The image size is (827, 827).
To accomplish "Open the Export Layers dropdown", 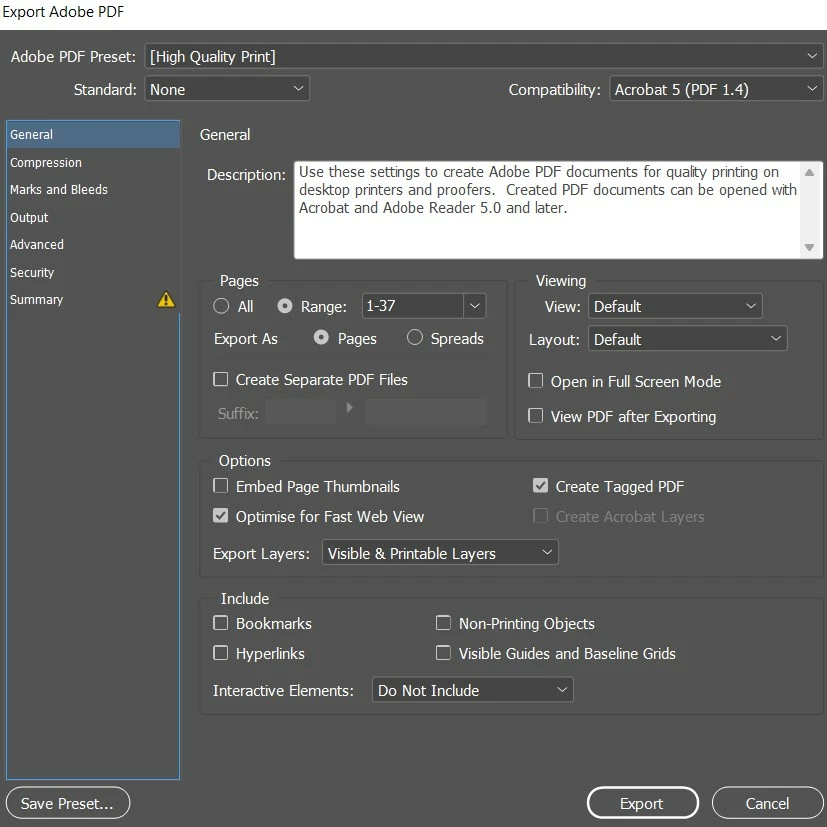I will point(440,552).
